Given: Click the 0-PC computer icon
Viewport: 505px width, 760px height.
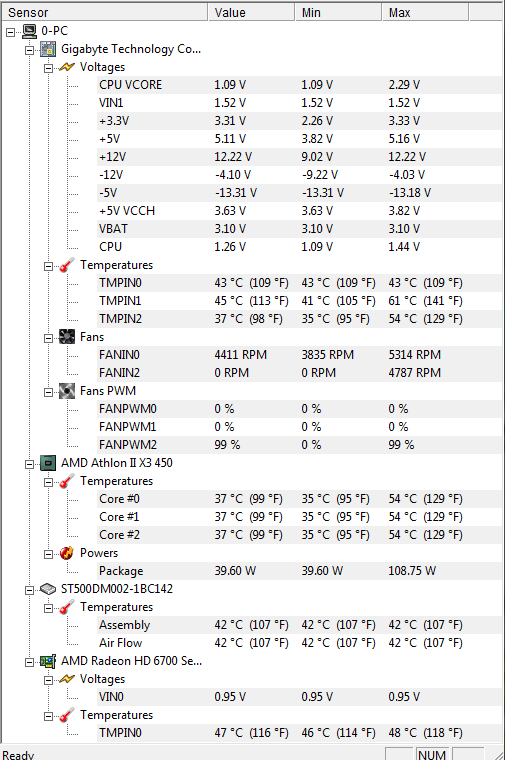Looking at the screenshot, I should coord(30,31).
